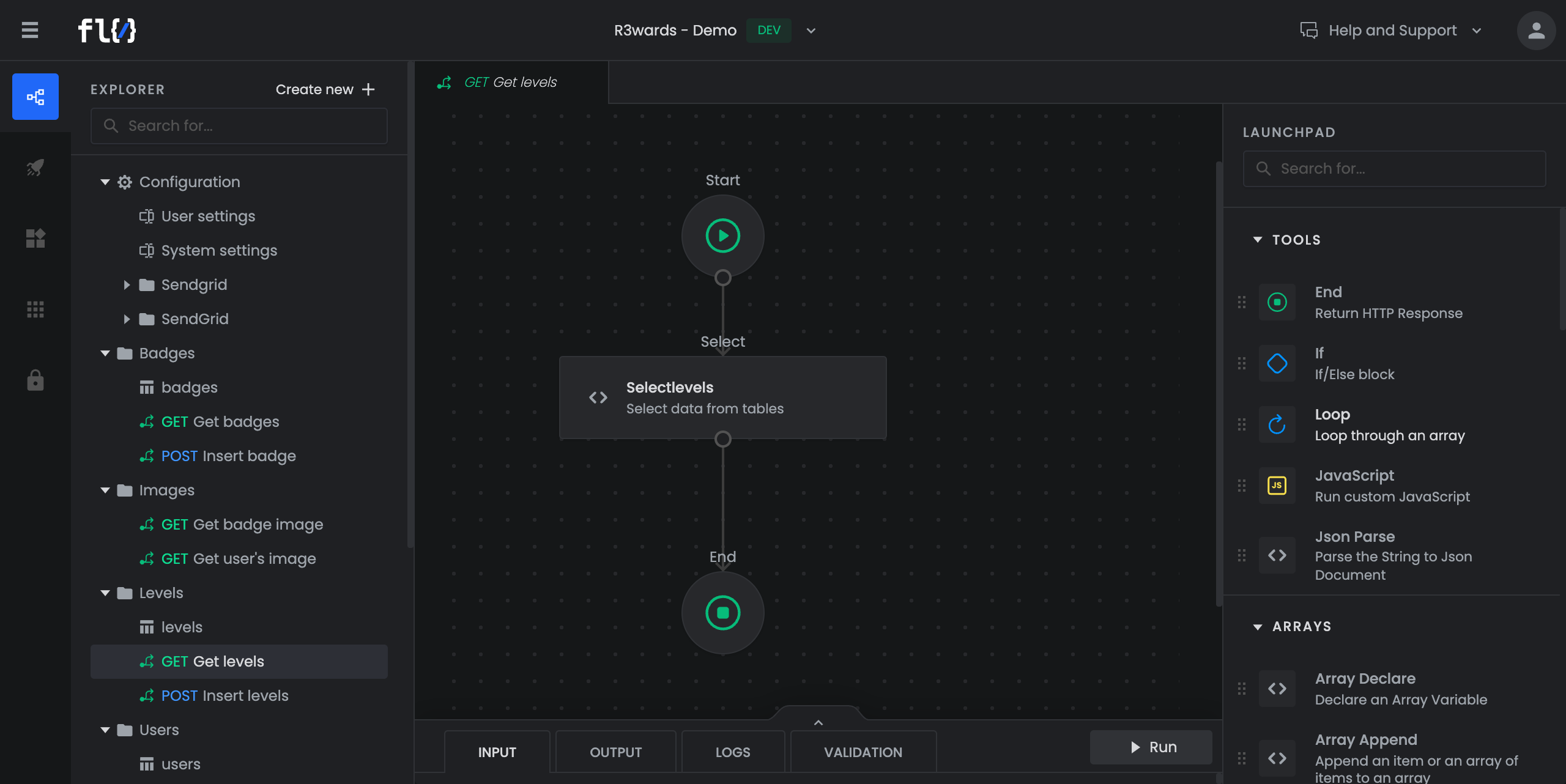This screenshot has height=784, width=1566.
Task: Click the Start node play icon
Action: pyautogui.click(x=722, y=235)
